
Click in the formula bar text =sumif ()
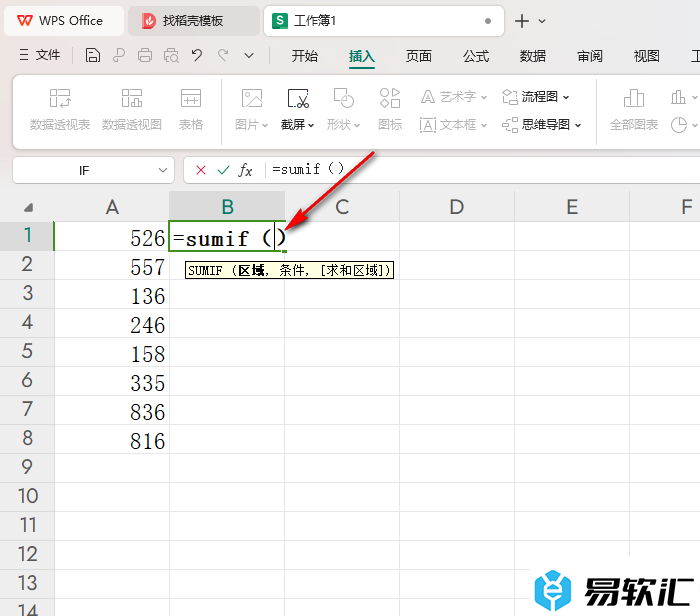pyautogui.click(x=308, y=169)
